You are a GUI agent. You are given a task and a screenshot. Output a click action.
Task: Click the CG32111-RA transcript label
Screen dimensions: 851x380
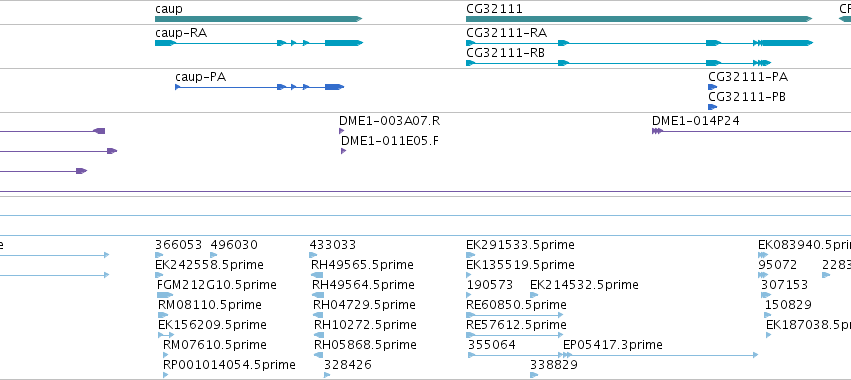tap(506, 33)
